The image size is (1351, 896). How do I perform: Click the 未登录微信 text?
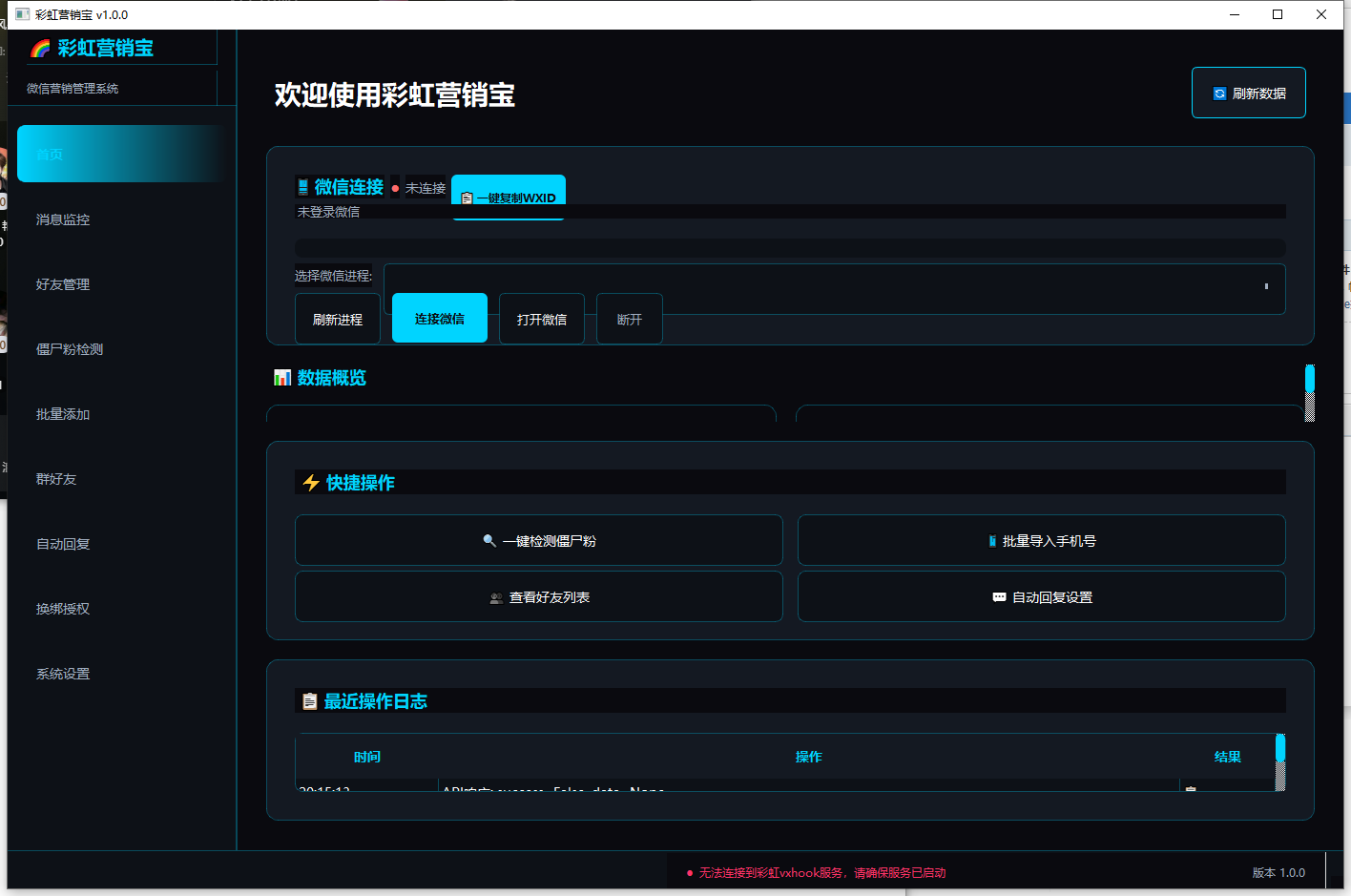(328, 212)
